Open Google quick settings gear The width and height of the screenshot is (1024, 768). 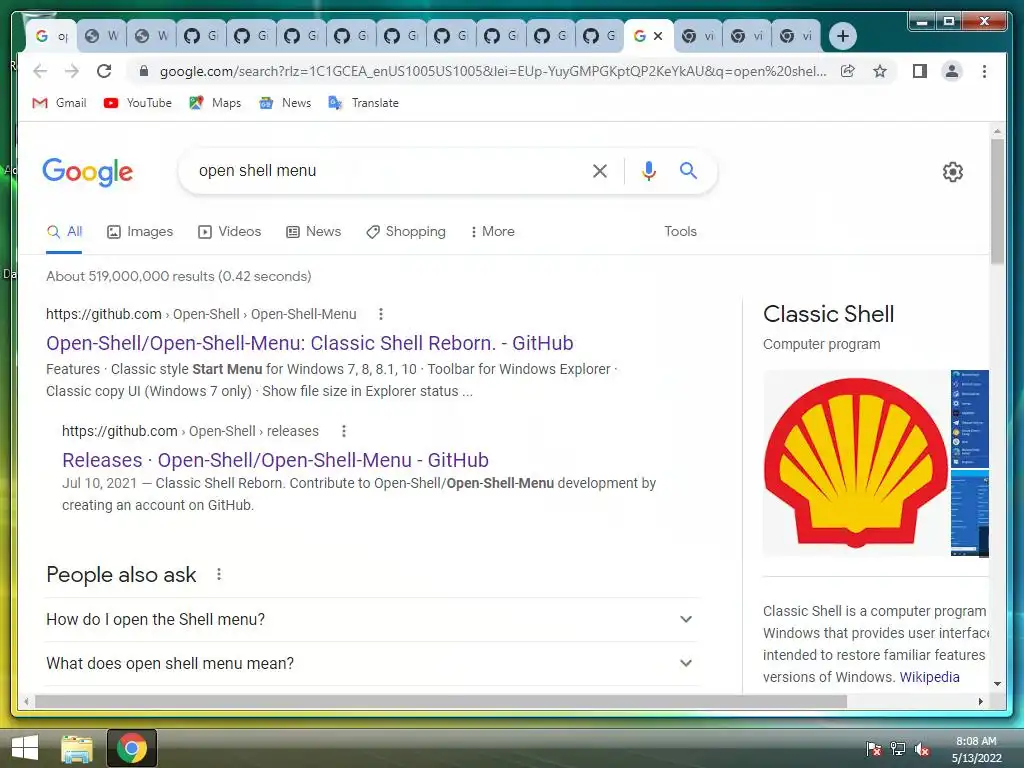point(953,172)
